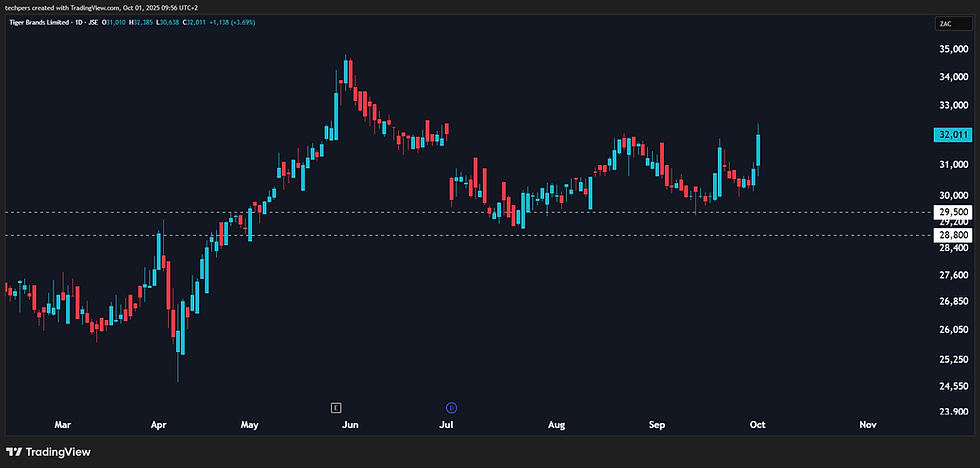The height and width of the screenshot is (468, 980).
Task: Click the 29,500 horizontal line price label
Action: (952, 212)
